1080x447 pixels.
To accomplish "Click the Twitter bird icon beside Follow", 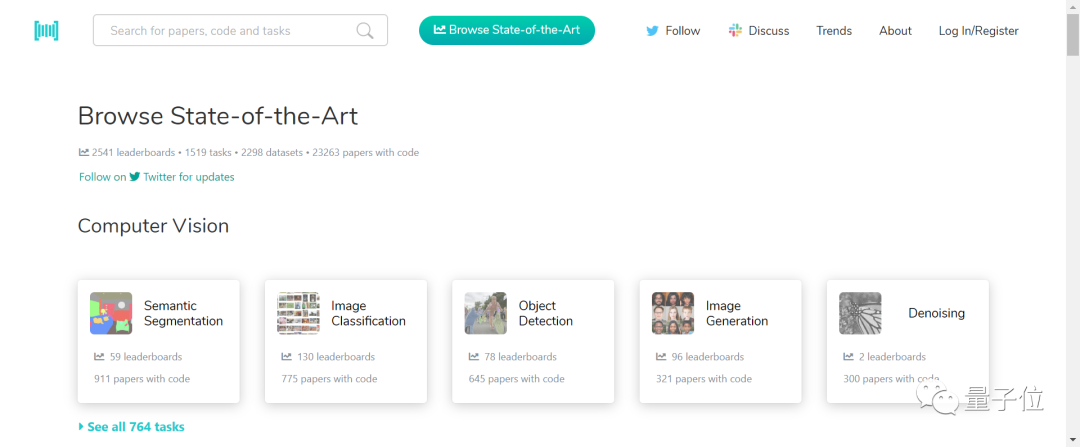I will pos(653,31).
